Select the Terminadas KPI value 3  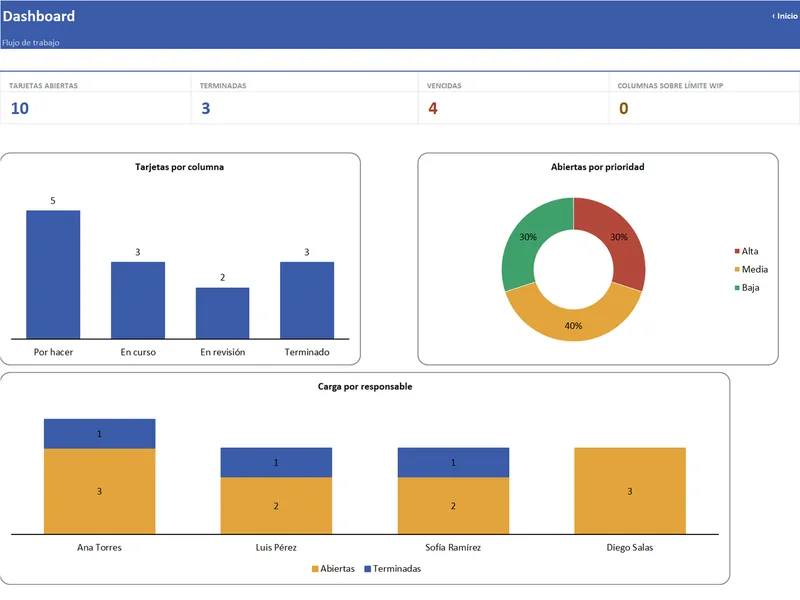click(206, 108)
